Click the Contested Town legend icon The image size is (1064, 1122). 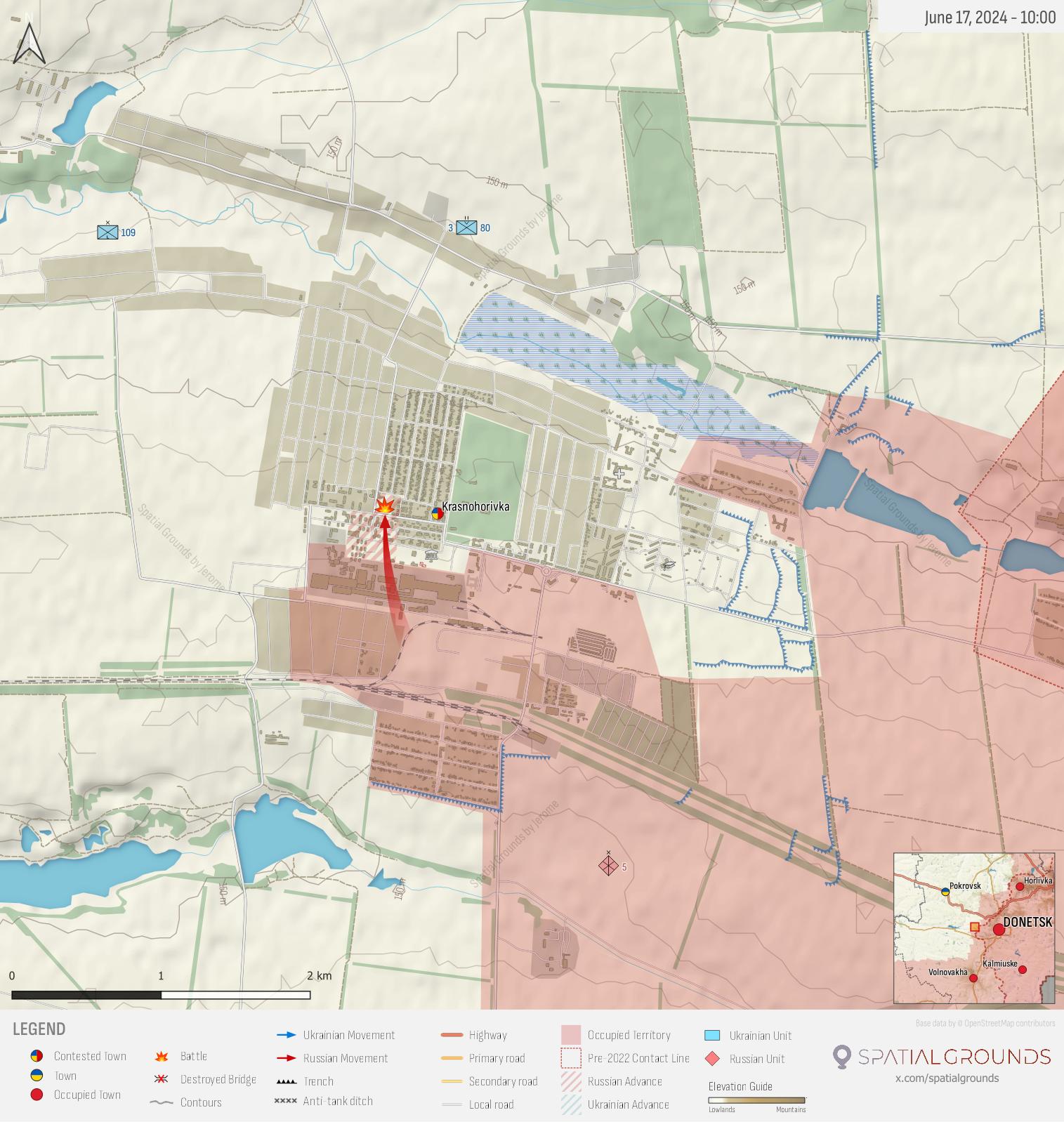pos(37,1056)
